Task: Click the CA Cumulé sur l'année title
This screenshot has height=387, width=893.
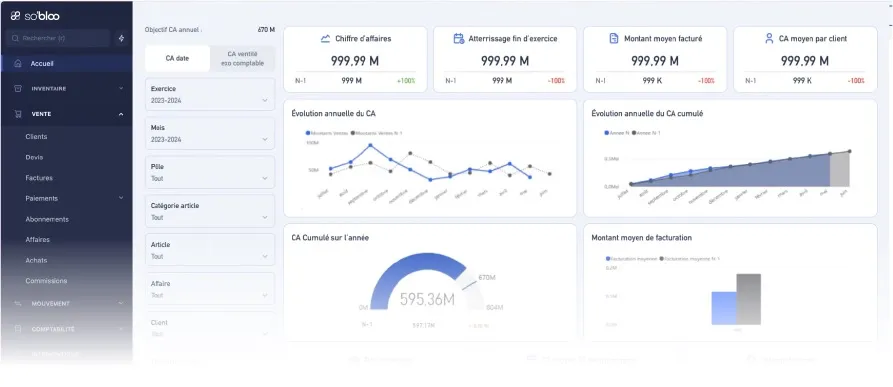Action: coord(330,237)
